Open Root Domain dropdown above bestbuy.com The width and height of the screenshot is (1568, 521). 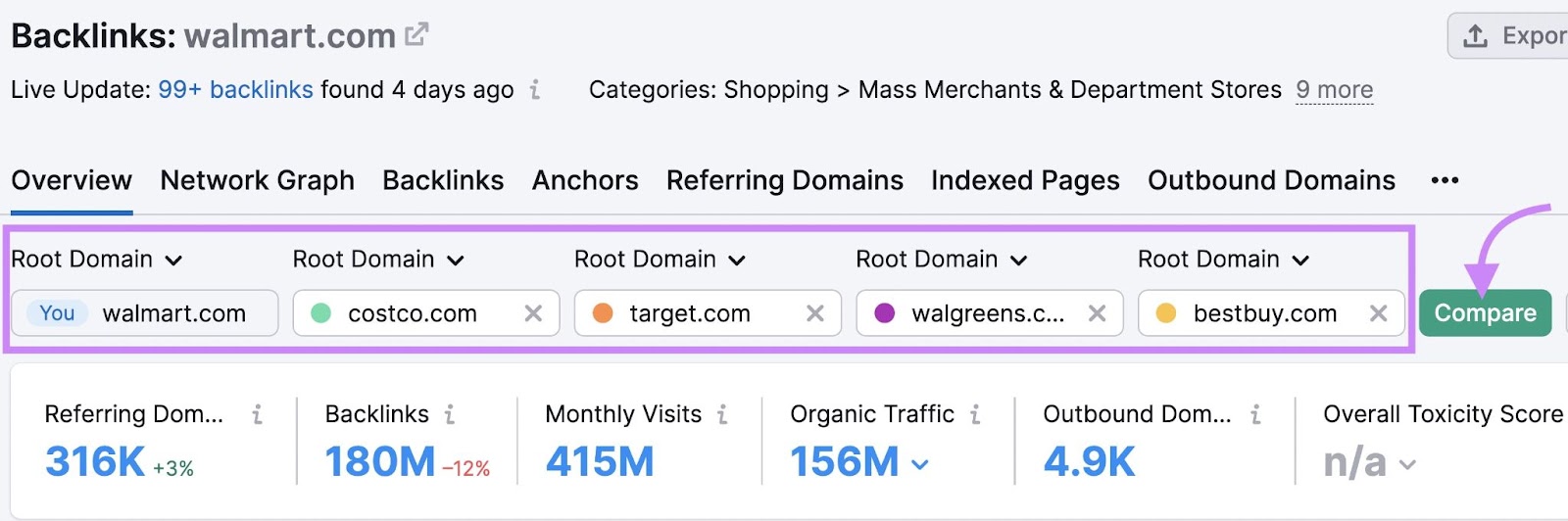click(1224, 260)
